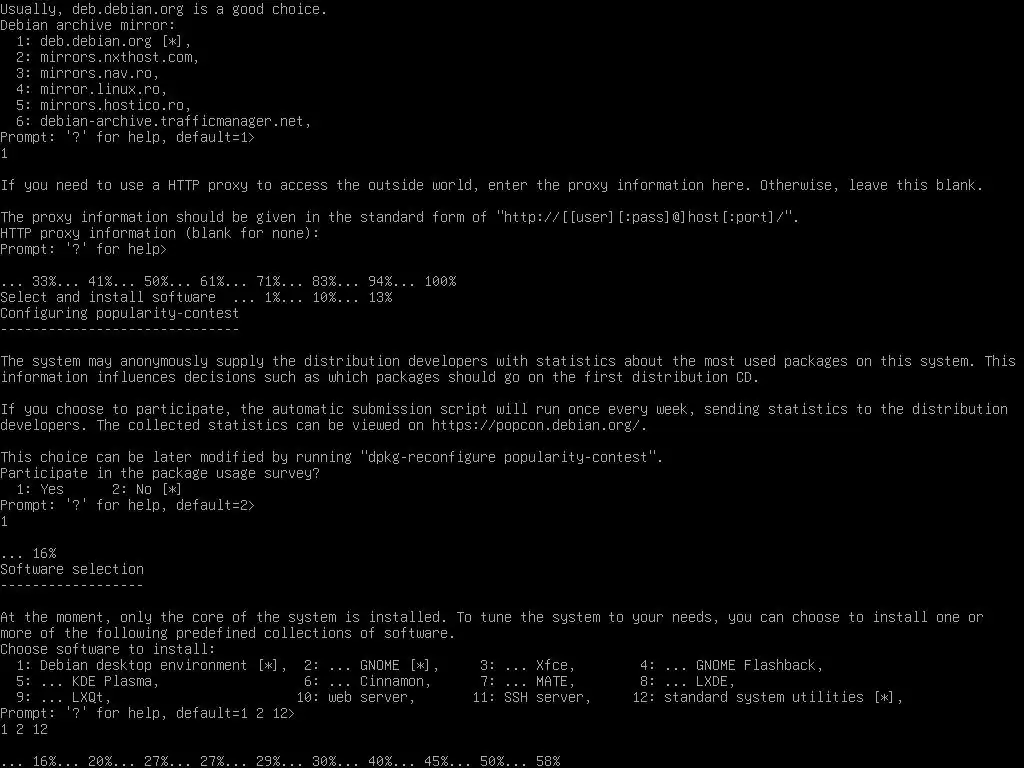The height and width of the screenshot is (768, 1024).
Task: Choose the KDE Plasma desktop option
Action: tap(88, 681)
